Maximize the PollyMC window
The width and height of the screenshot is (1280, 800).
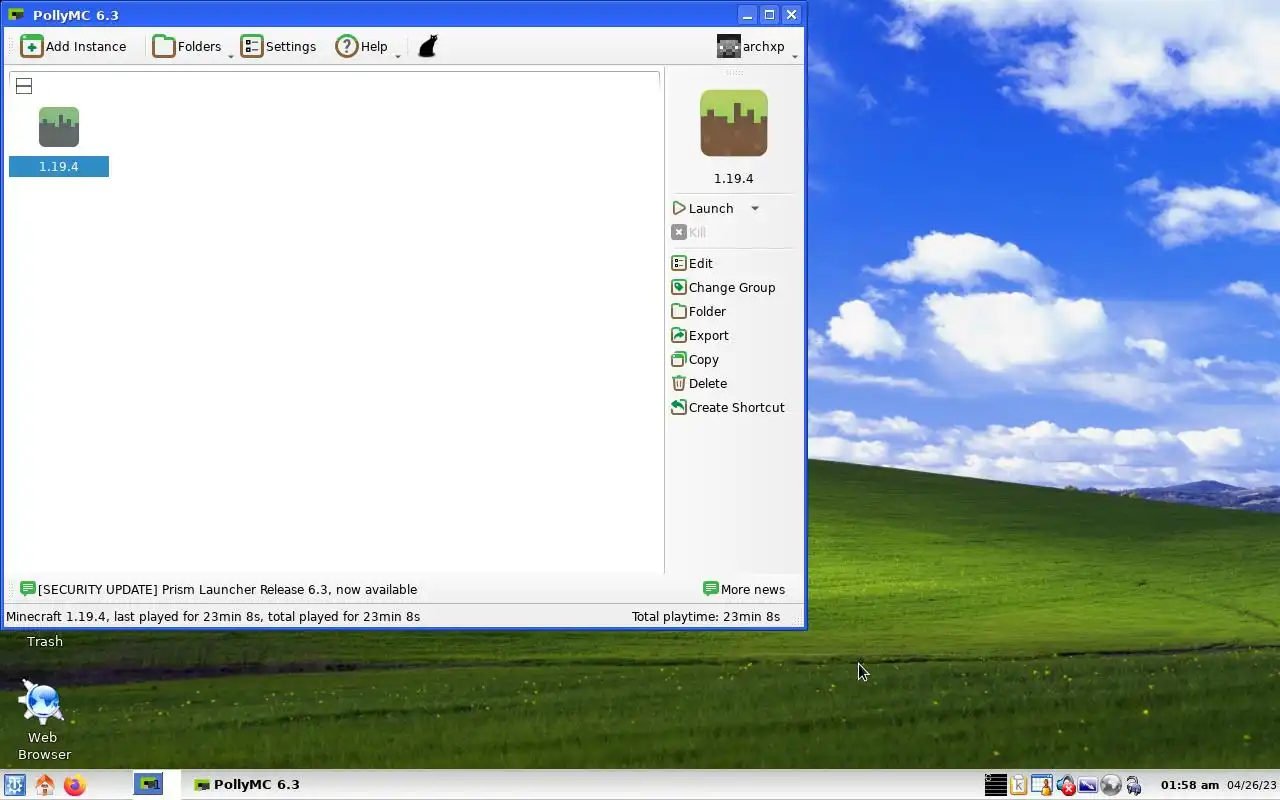coord(769,14)
